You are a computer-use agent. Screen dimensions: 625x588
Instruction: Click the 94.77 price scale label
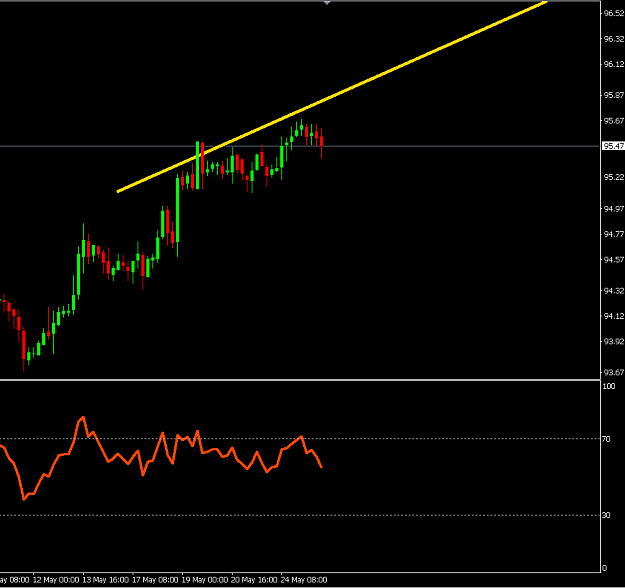click(614, 234)
